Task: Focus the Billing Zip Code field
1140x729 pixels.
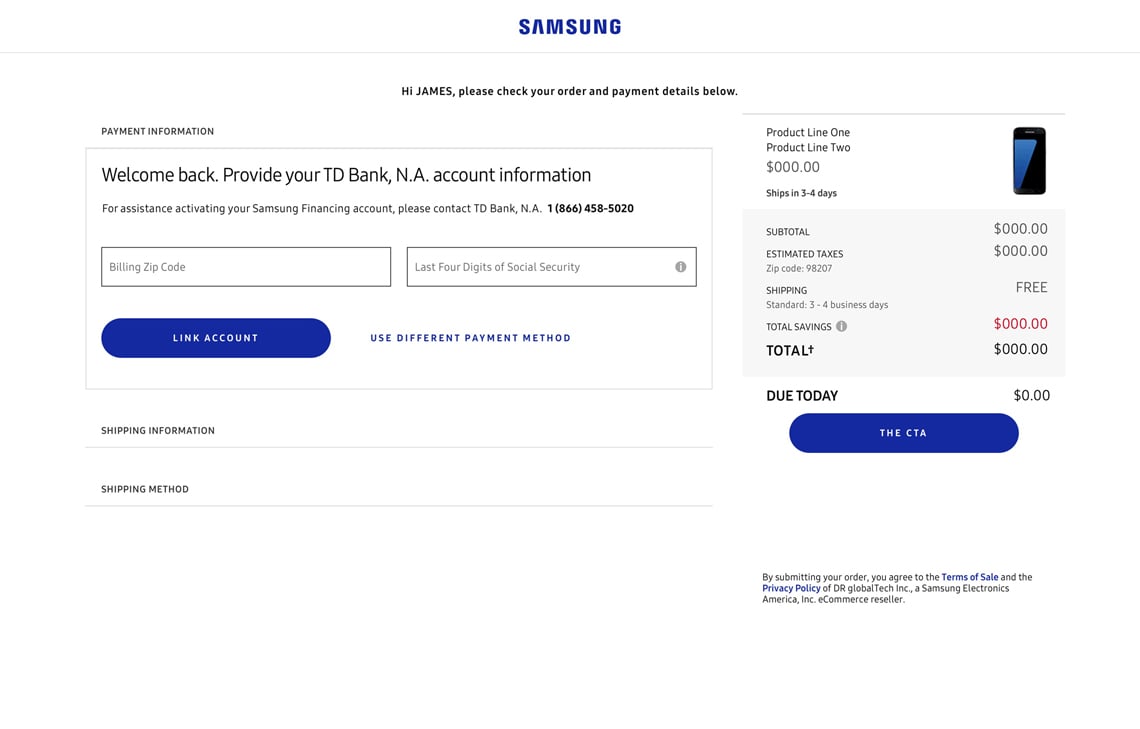Action: click(246, 267)
